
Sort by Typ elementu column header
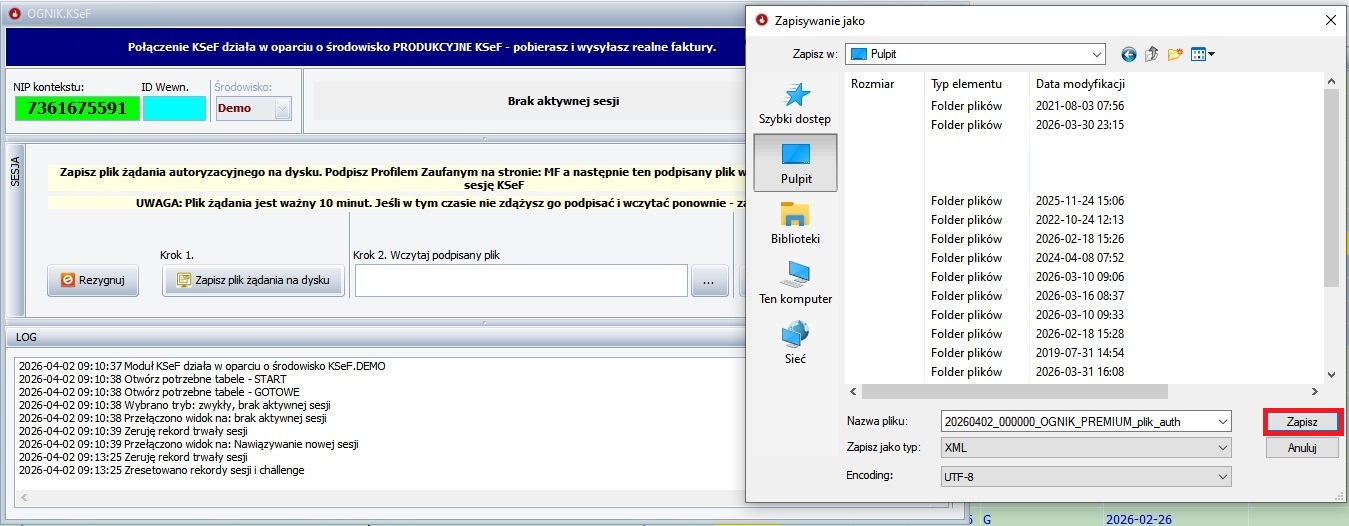[966, 84]
